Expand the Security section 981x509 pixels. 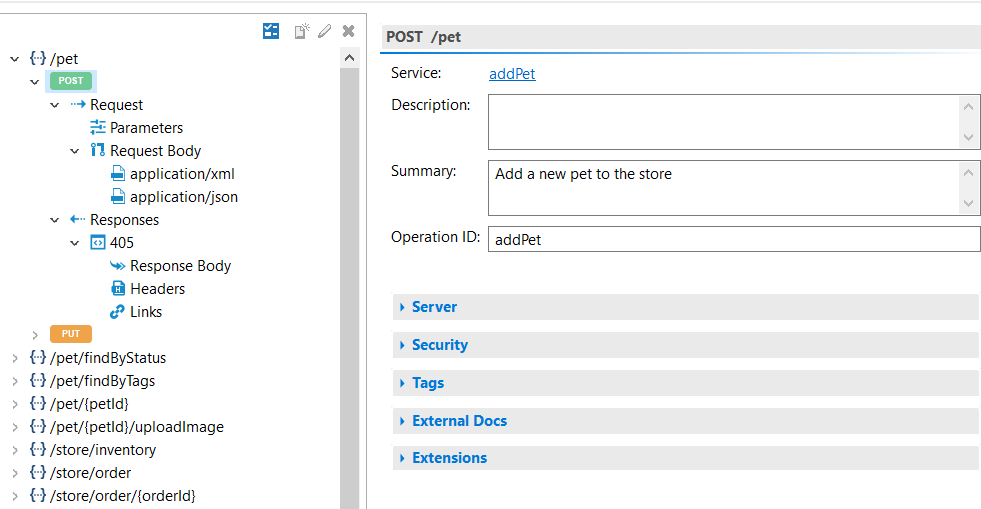pos(439,345)
